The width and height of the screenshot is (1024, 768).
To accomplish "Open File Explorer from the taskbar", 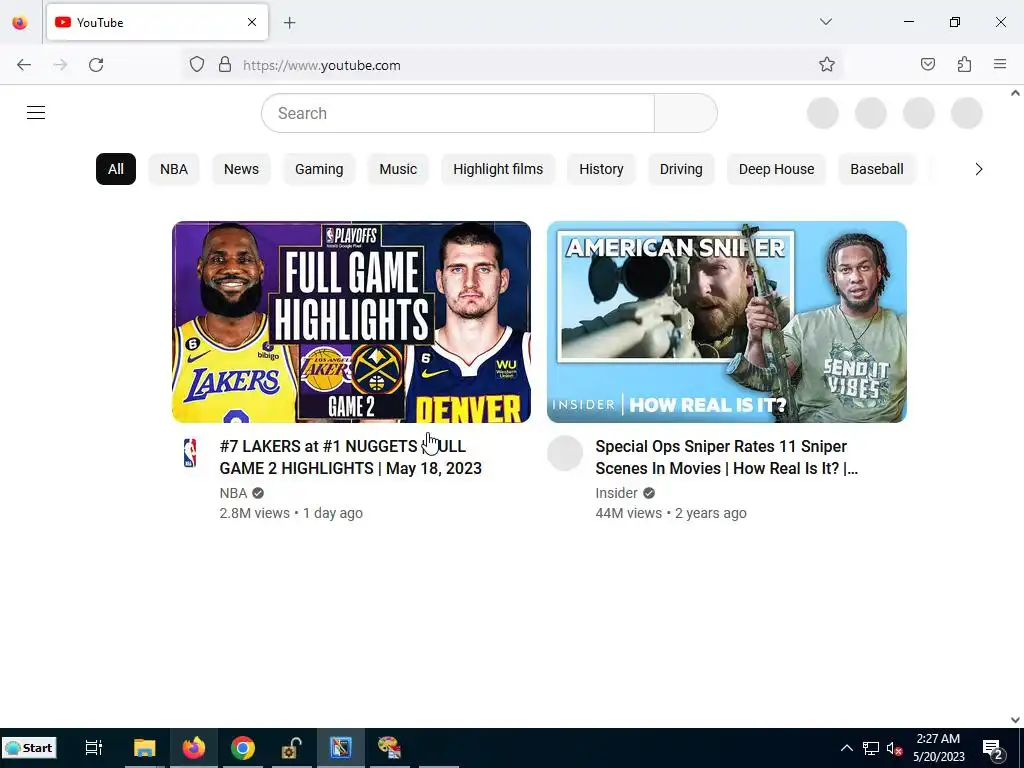I will (144, 748).
